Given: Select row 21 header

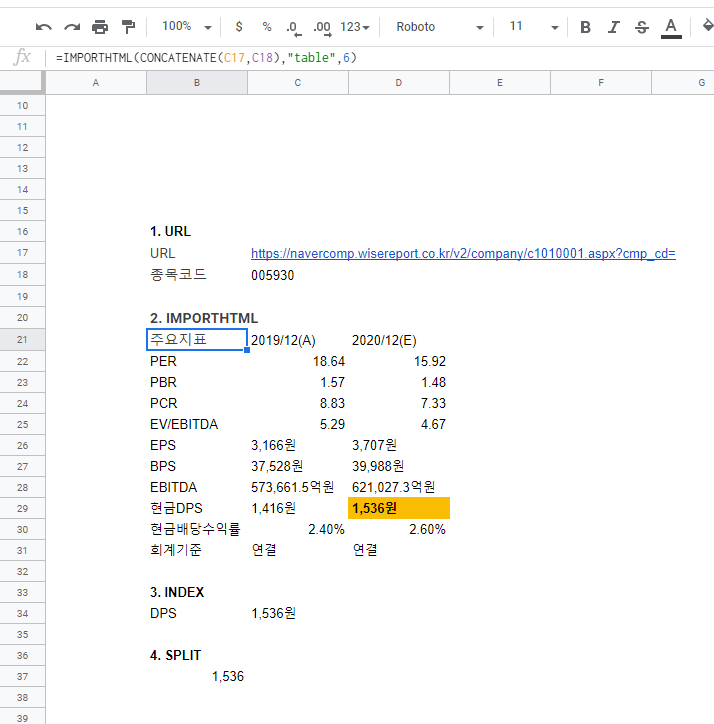Looking at the screenshot, I should [x=22, y=339].
